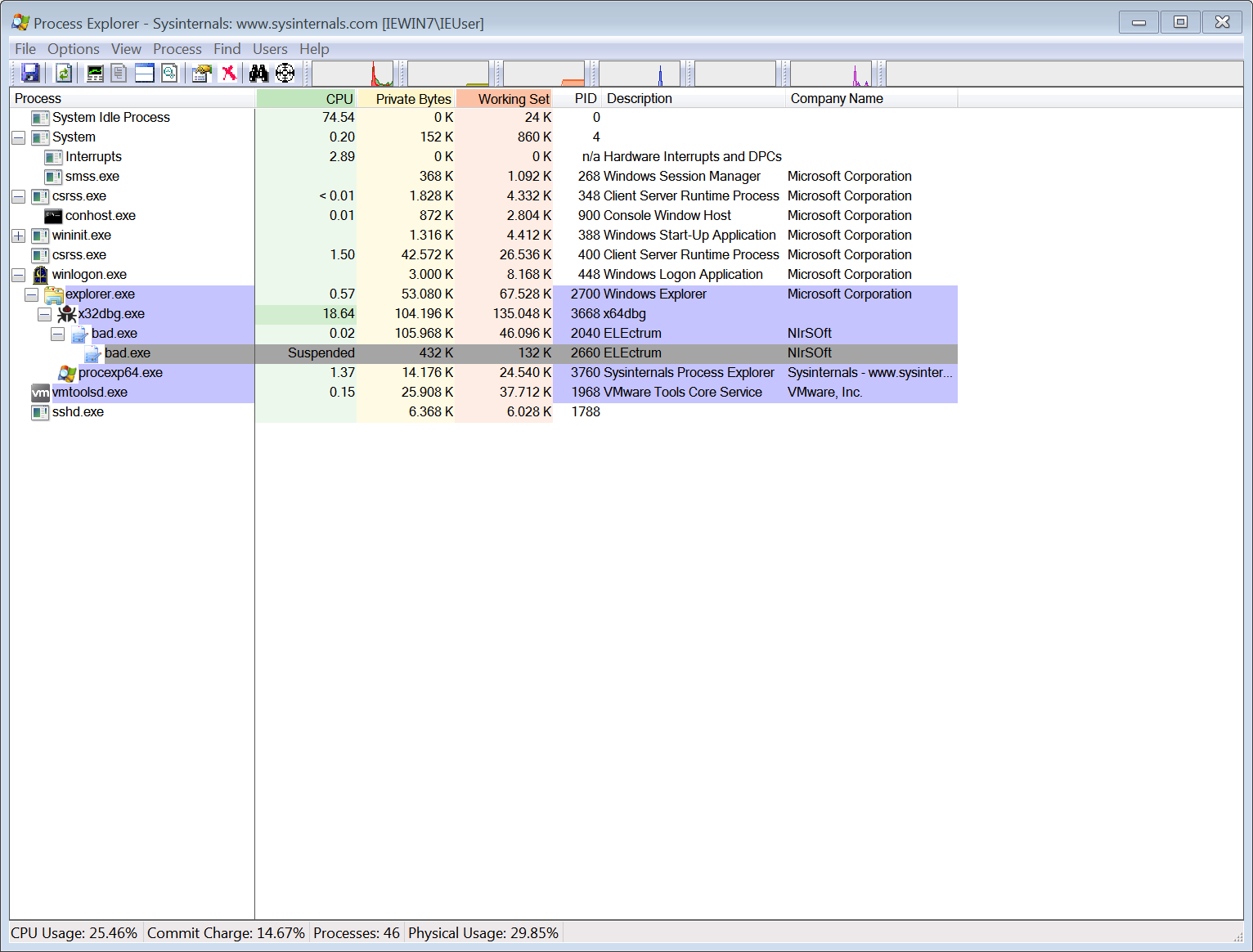The image size is (1253, 952).
Task: Click the Interrupts process icon
Action: [53, 157]
